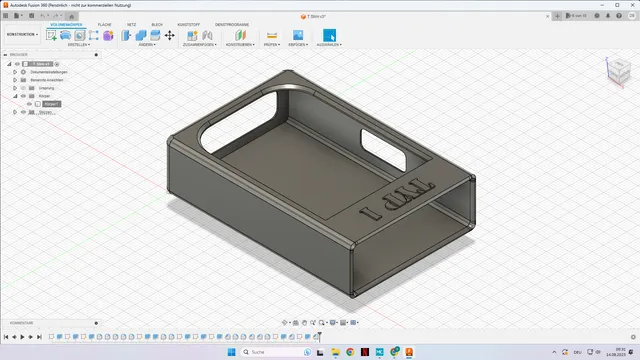Click the Measure ruler icon under Prüfen
The image size is (640, 360).
(272, 36)
